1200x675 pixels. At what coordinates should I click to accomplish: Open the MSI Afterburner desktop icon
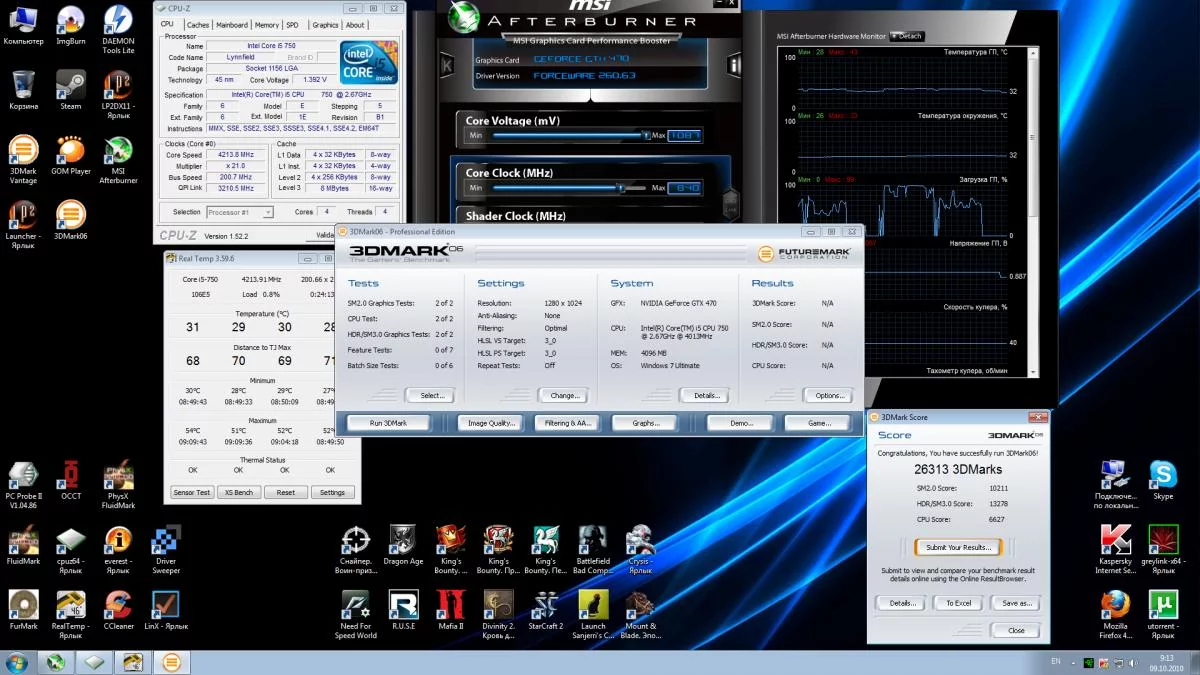click(118, 153)
